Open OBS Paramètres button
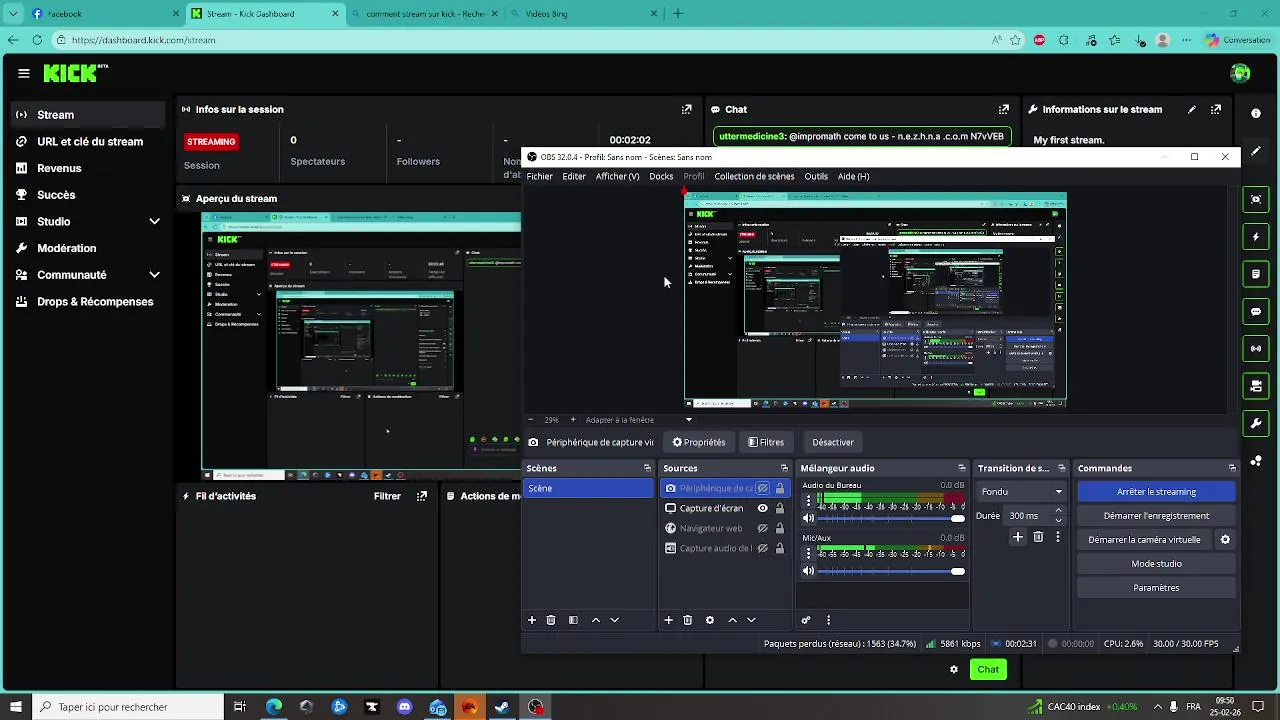Screen dimensions: 1280x720 click(1156, 588)
